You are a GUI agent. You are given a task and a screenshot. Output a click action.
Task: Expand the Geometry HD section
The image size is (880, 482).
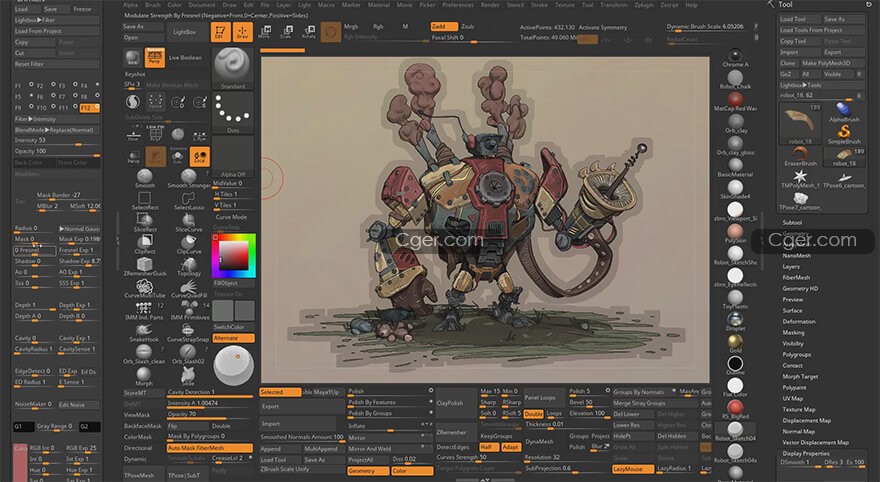tap(800, 288)
